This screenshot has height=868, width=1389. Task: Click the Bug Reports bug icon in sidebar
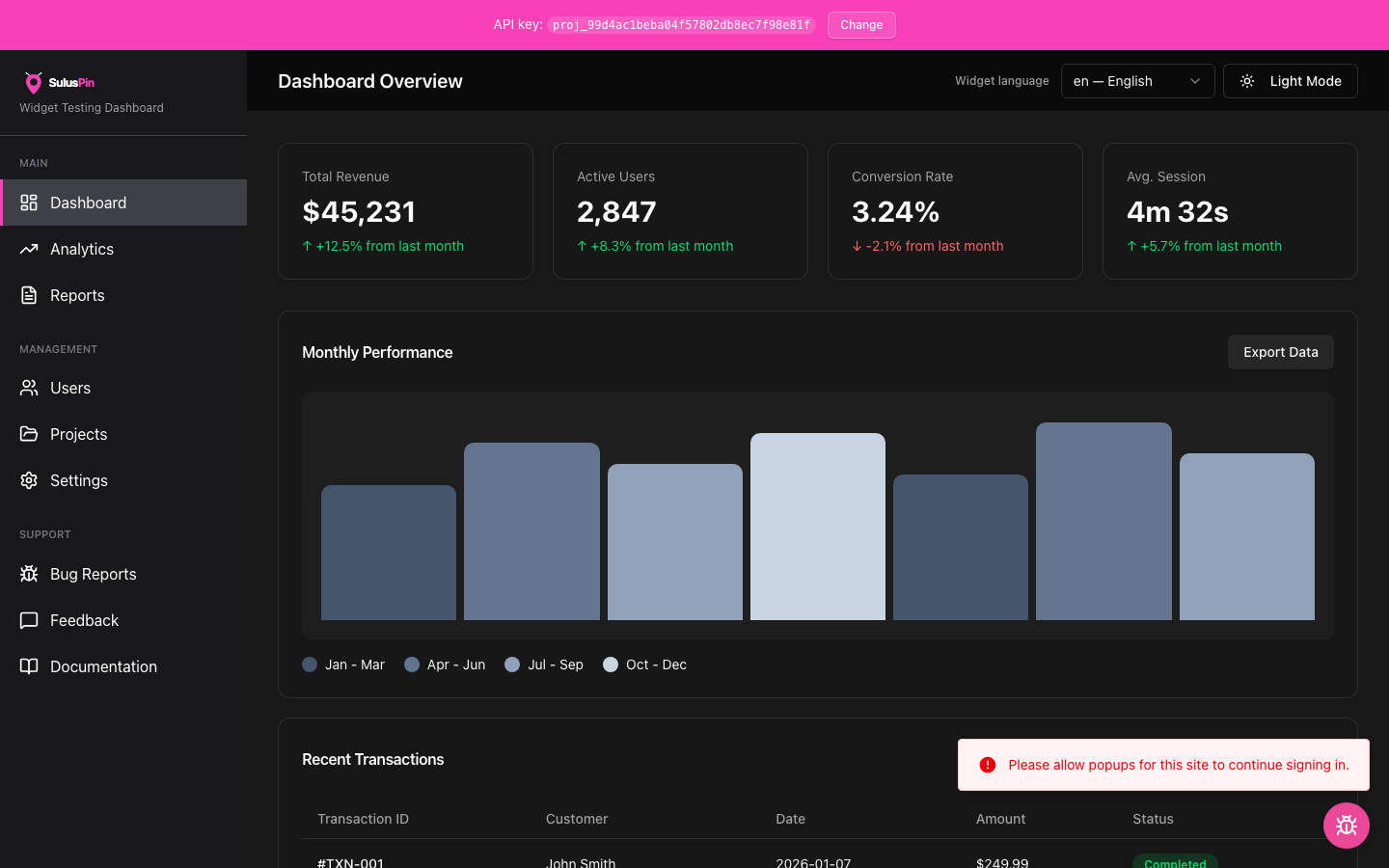[x=29, y=574]
